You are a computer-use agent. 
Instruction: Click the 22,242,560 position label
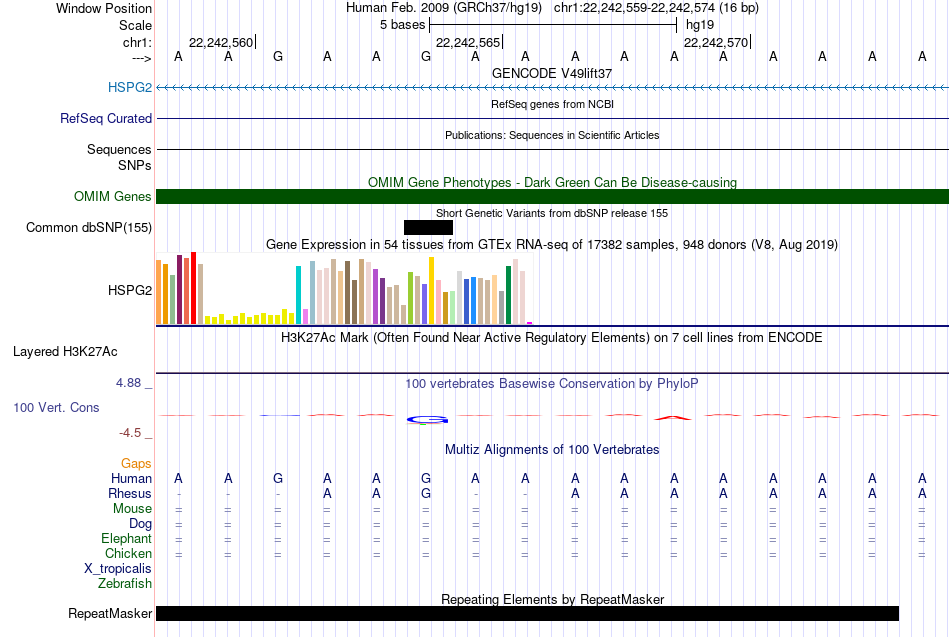click(221, 42)
